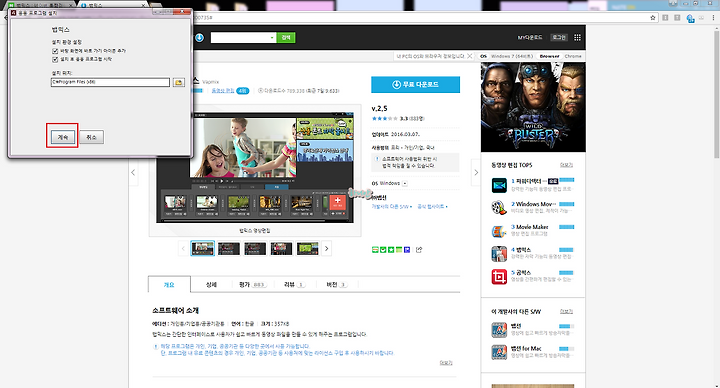This screenshot has width=720, height=388.
Task: Dismiss the PC OS info notice with X
Action: [x=469, y=56]
